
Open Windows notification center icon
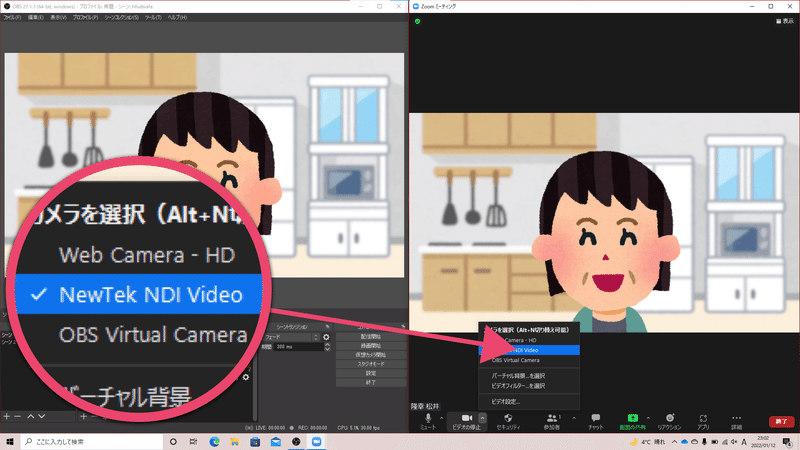click(x=787, y=442)
